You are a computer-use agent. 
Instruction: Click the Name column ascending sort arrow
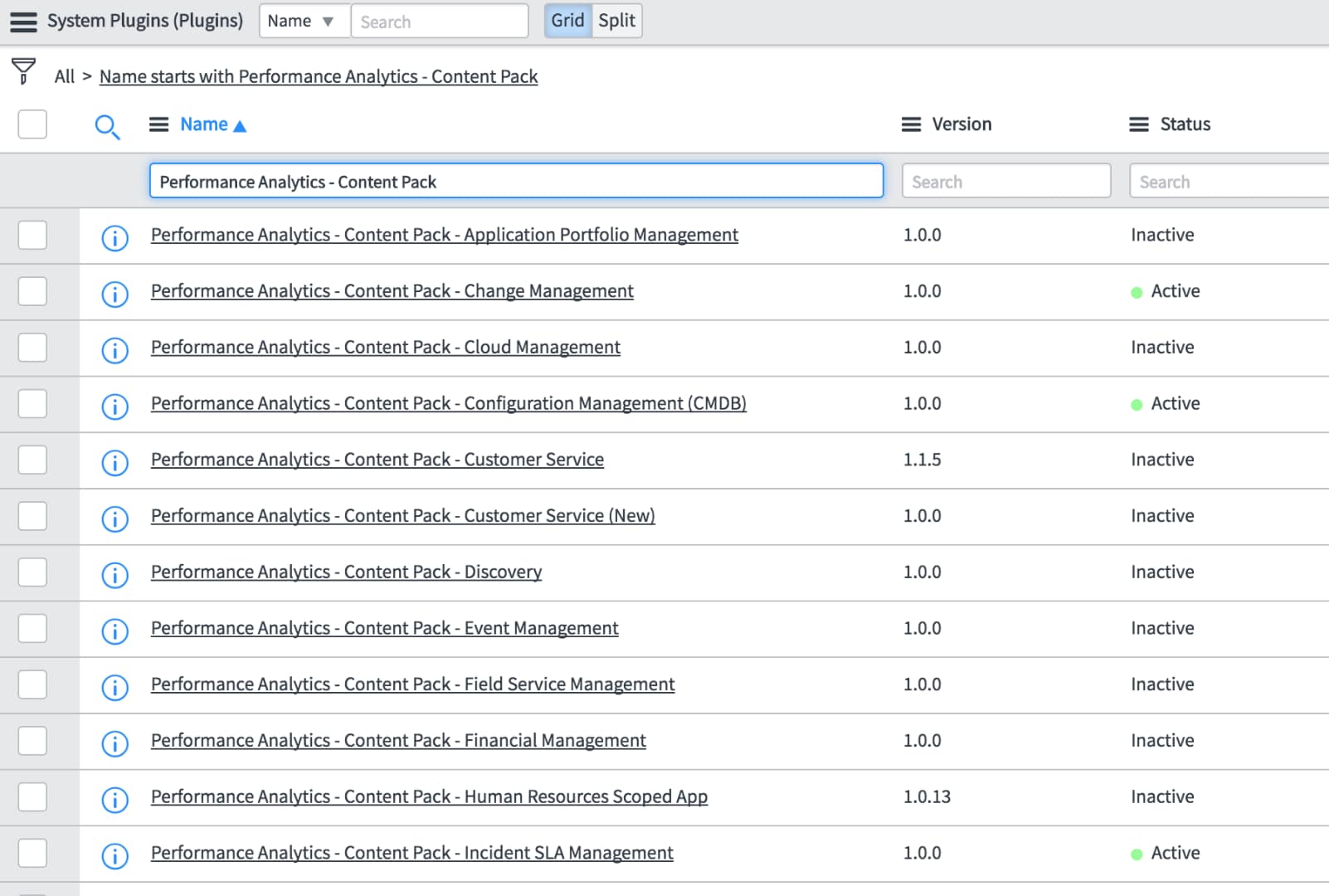coord(240,126)
